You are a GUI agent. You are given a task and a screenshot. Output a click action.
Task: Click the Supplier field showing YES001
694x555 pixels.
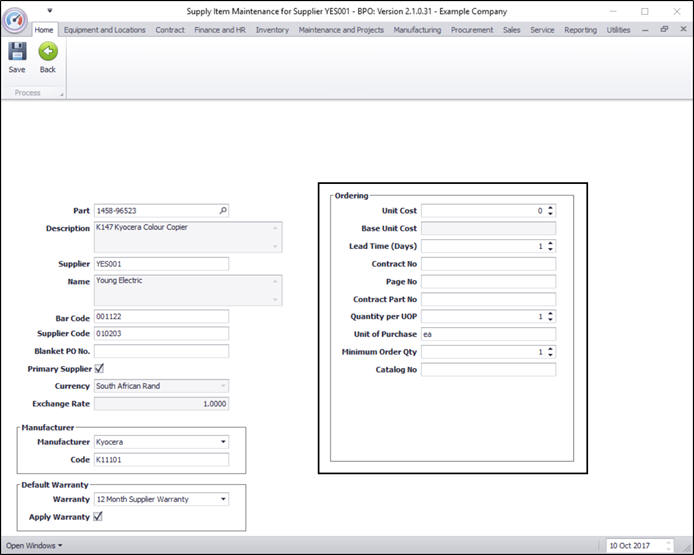(162, 264)
